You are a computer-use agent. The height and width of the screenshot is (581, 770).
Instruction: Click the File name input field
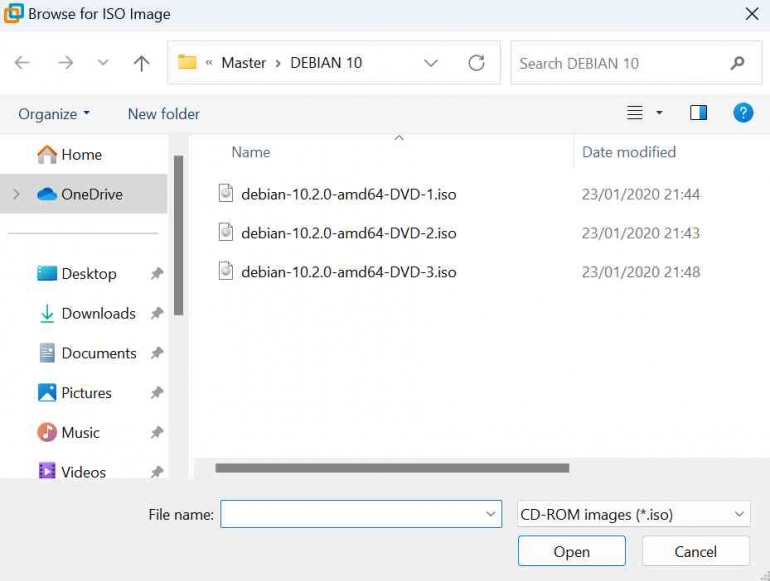(x=350, y=514)
